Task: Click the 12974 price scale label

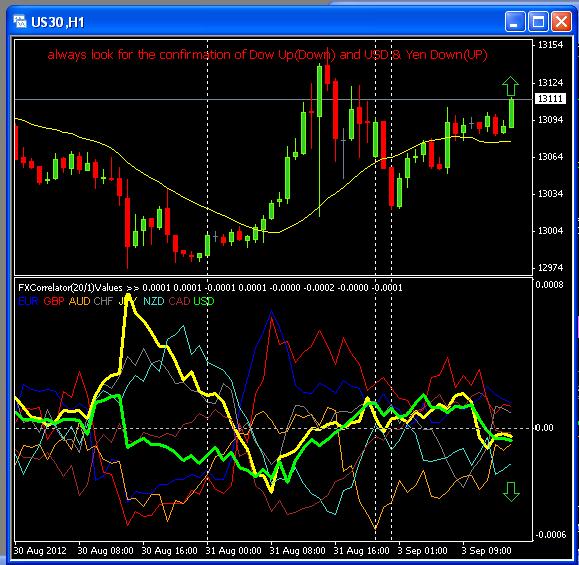Action: coord(550,268)
